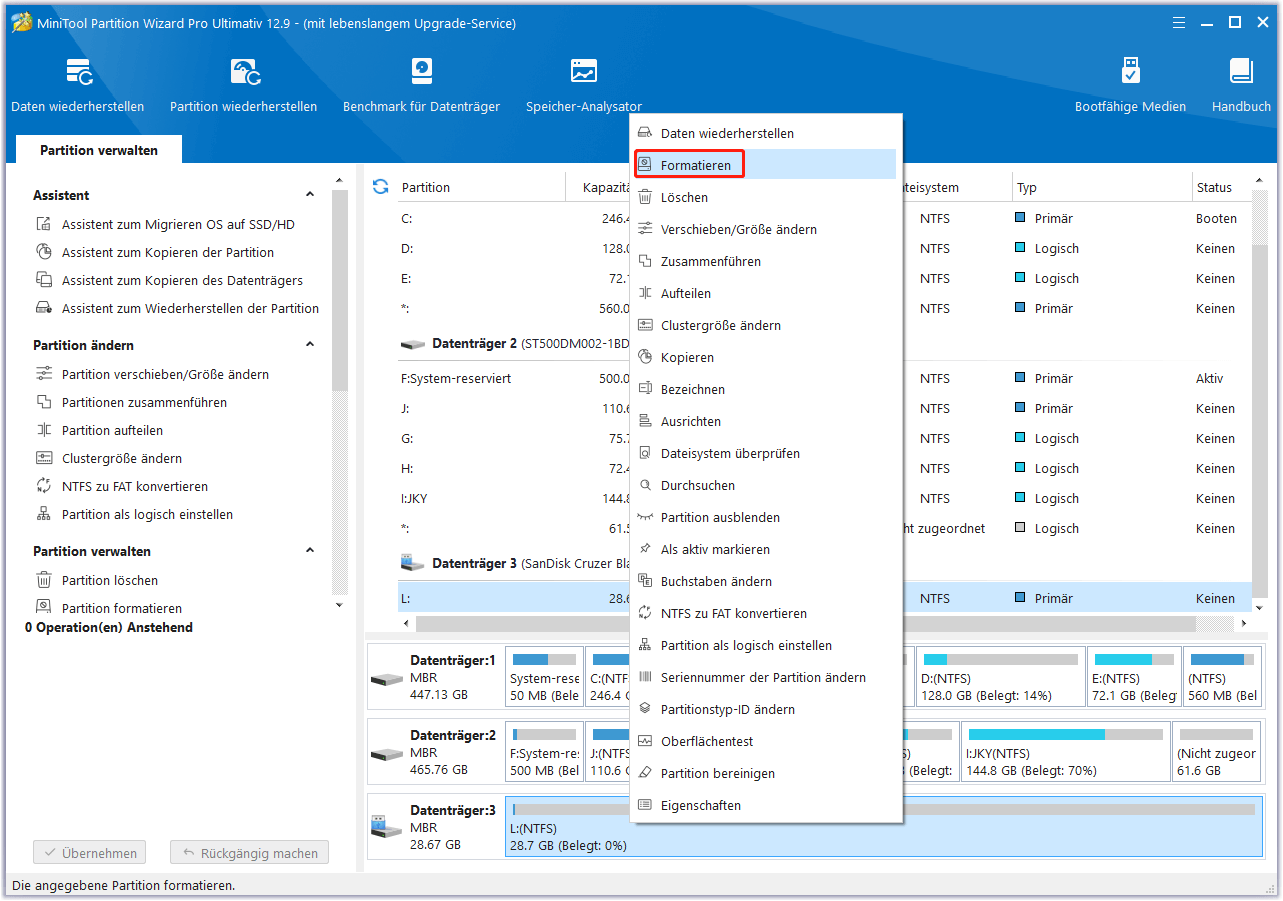
Task: Collapse the Partition ändern section
Action: pyautogui.click(x=310, y=345)
